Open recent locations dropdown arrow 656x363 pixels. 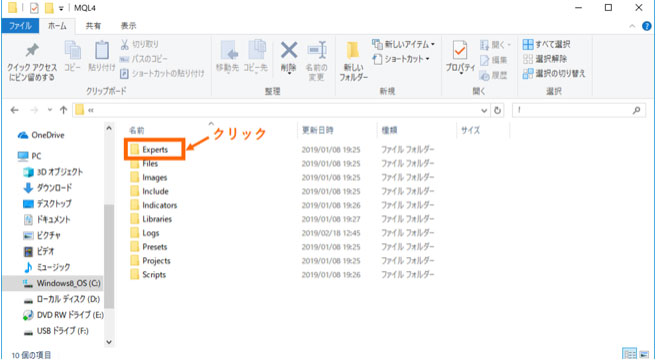[50, 110]
